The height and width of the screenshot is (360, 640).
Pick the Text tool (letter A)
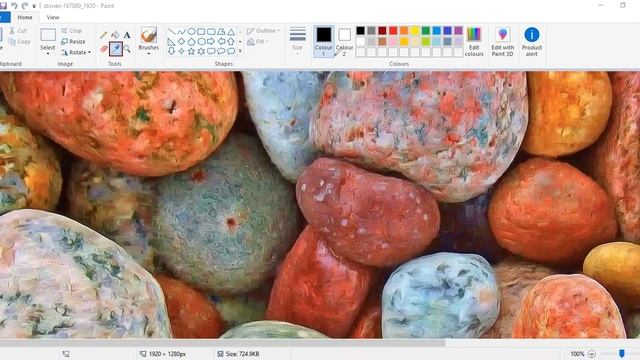pos(127,36)
